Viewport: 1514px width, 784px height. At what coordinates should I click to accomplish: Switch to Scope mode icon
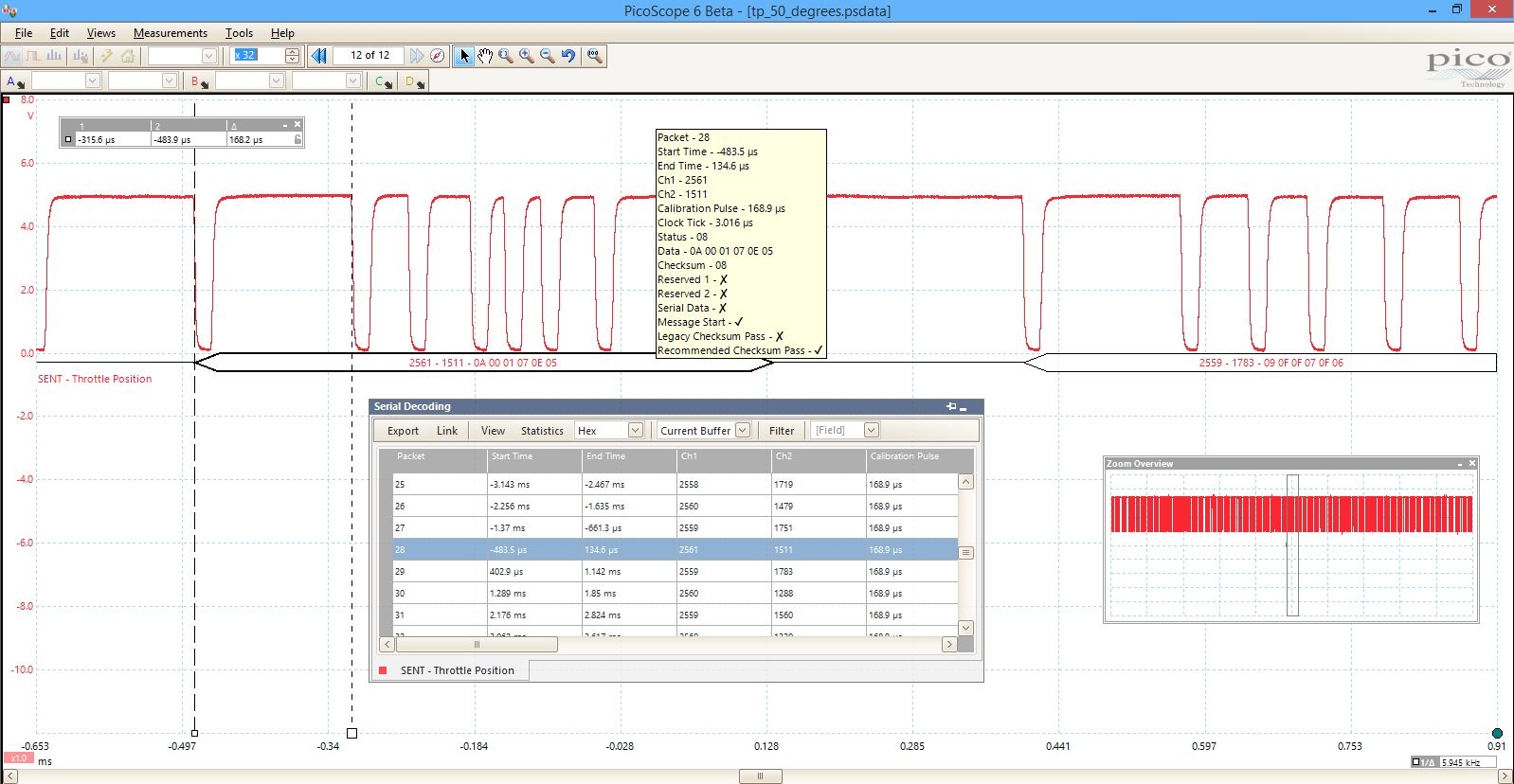point(12,56)
